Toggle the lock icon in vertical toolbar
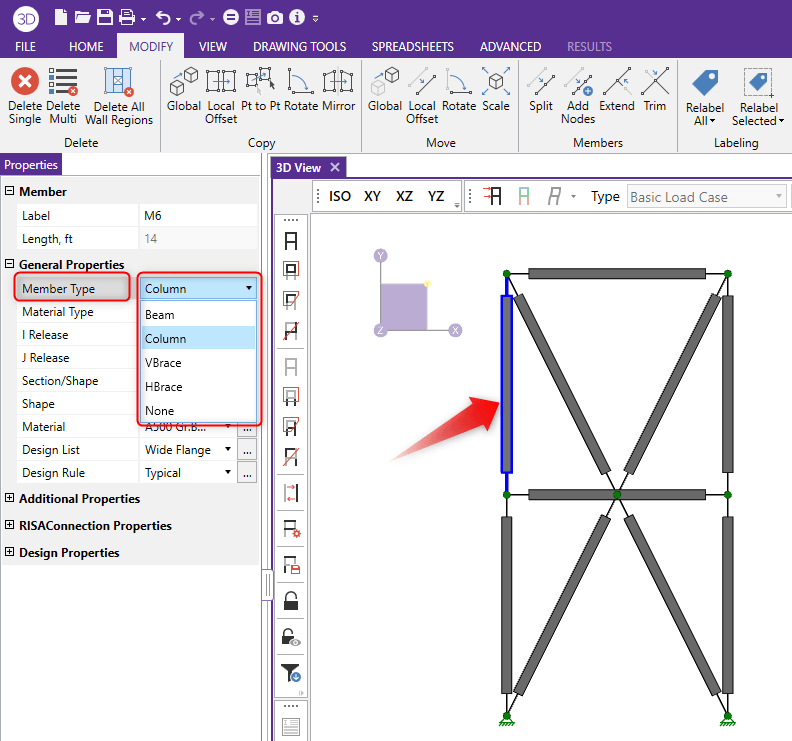This screenshot has height=741, width=792. pyautogui.click(x=292, y=601)
